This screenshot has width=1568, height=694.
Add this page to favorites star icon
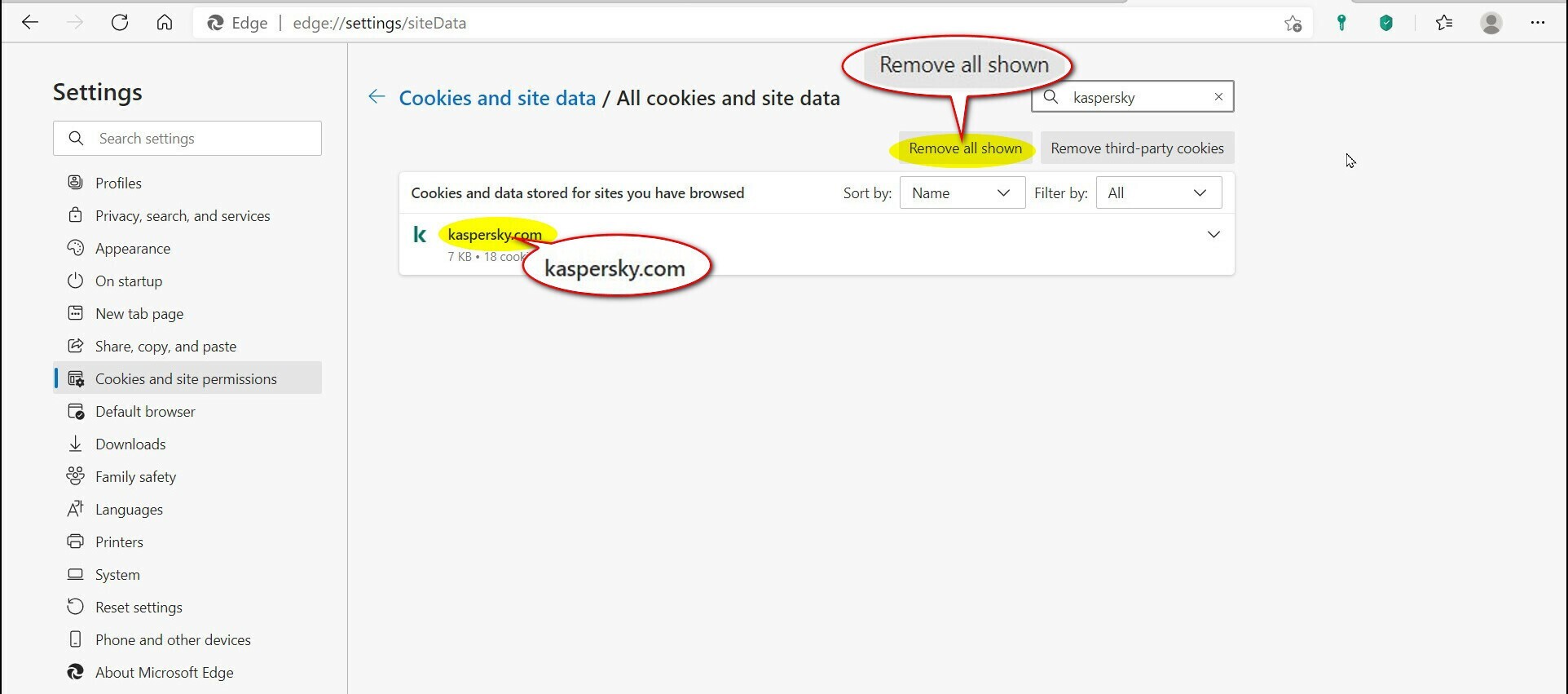(x=1293, y=24)
